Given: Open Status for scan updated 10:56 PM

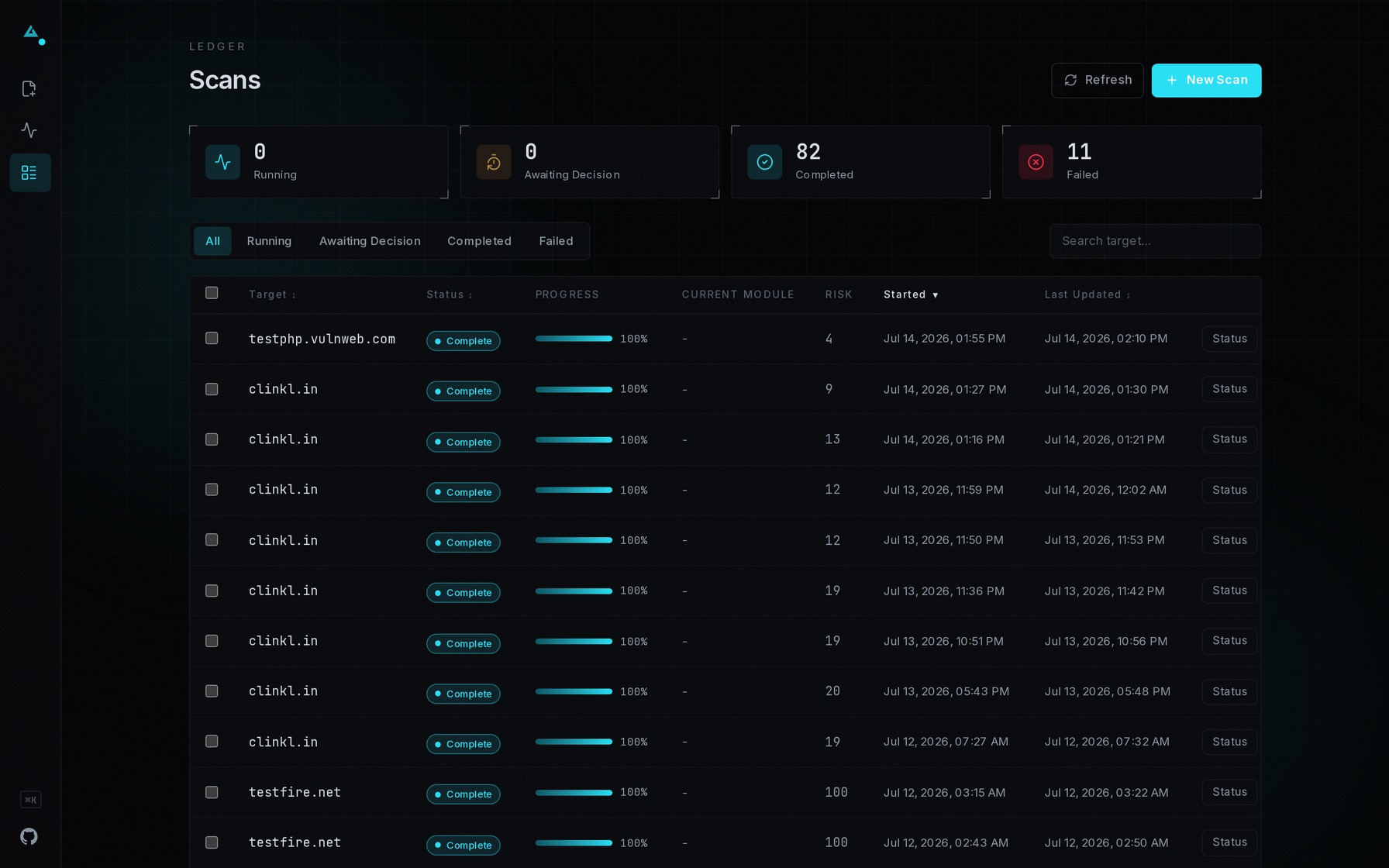Looking at the screenshot, I should pyautogui.click(x=1229, y=641).
